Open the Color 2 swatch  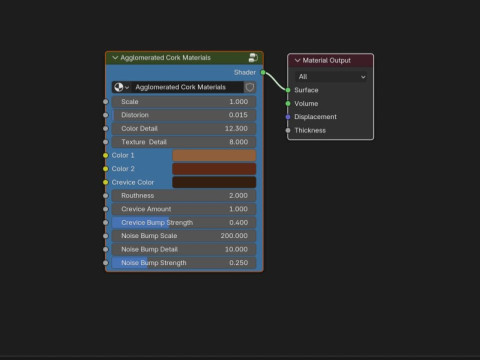[214, 169]
